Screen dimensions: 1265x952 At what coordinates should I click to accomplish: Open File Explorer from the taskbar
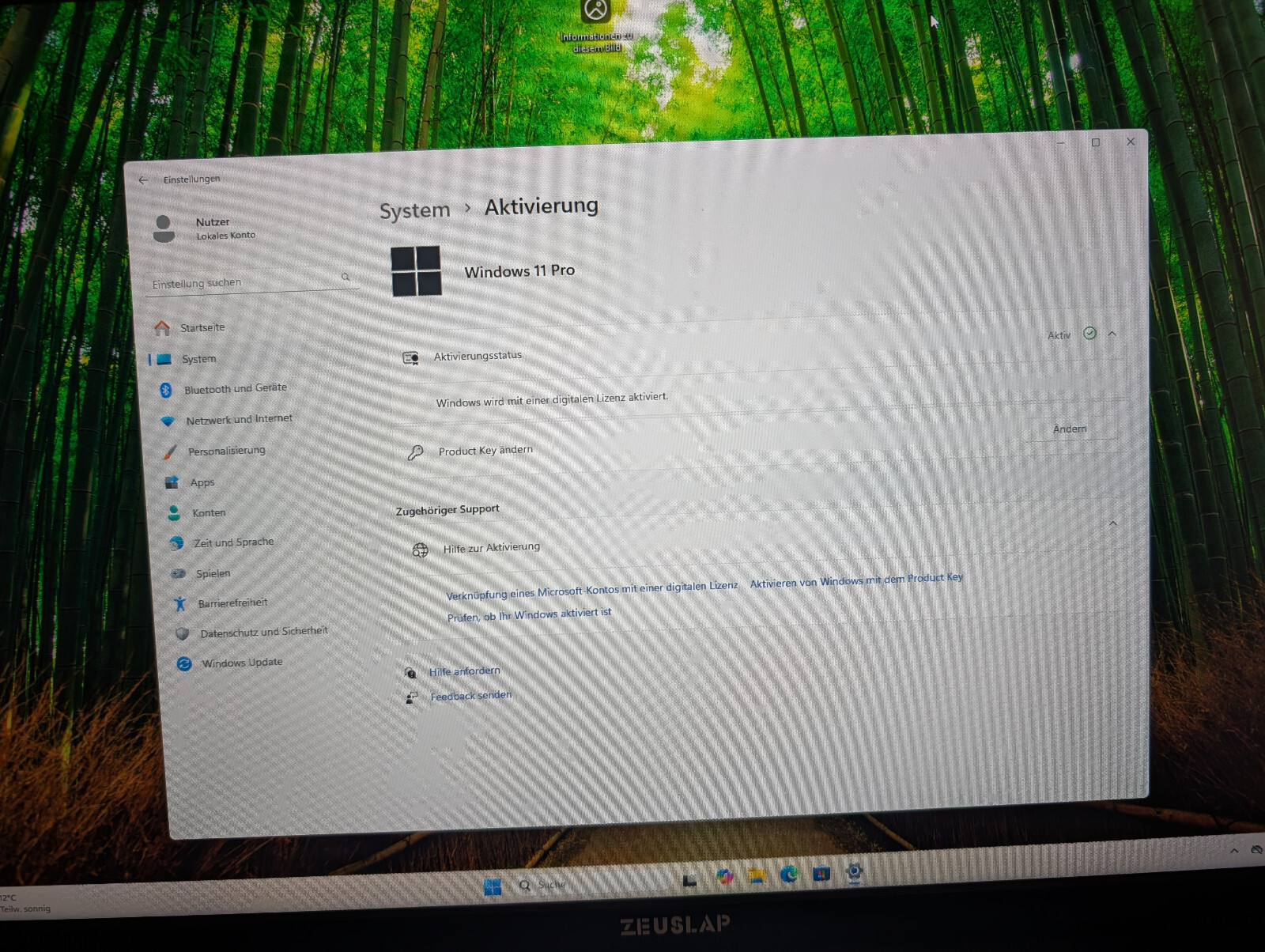coord(757,875)
